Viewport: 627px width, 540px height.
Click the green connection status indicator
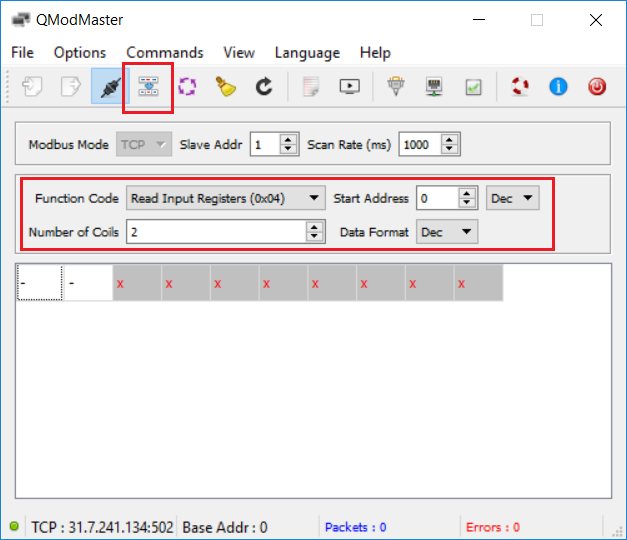pos(14,526)
